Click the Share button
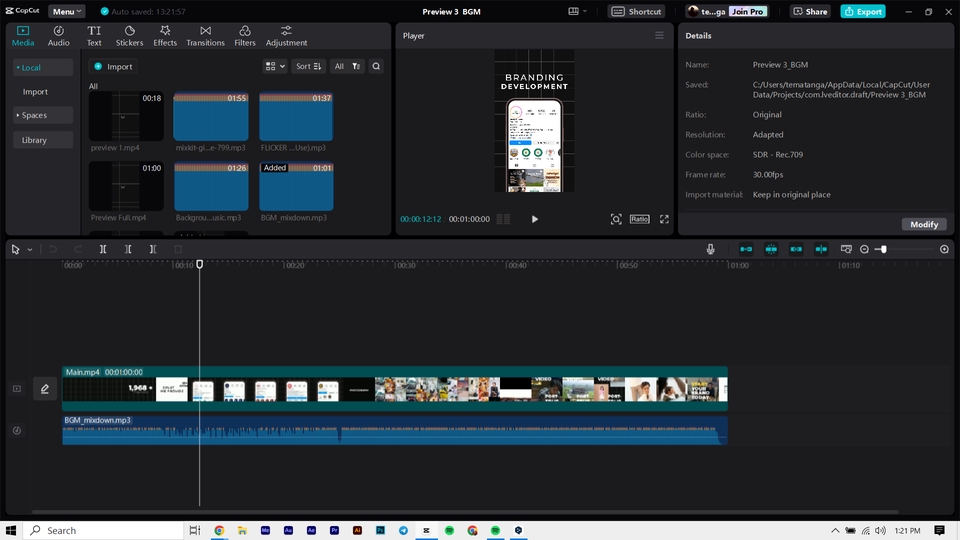The height and width of the screenshot is (540, 960). (810, 12)
